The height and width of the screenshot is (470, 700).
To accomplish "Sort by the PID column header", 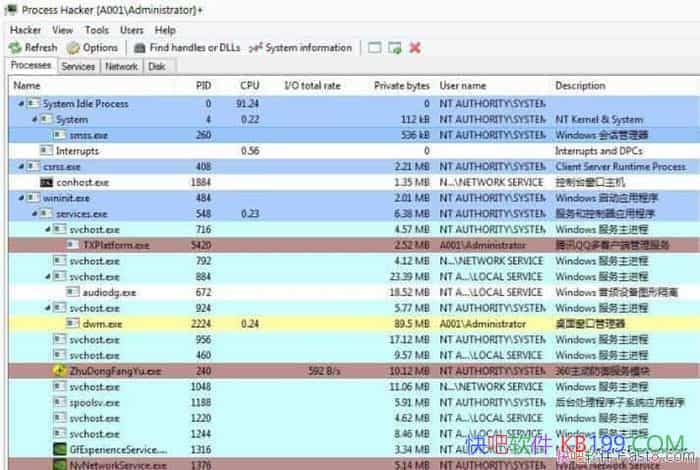I will coord(204,85).
